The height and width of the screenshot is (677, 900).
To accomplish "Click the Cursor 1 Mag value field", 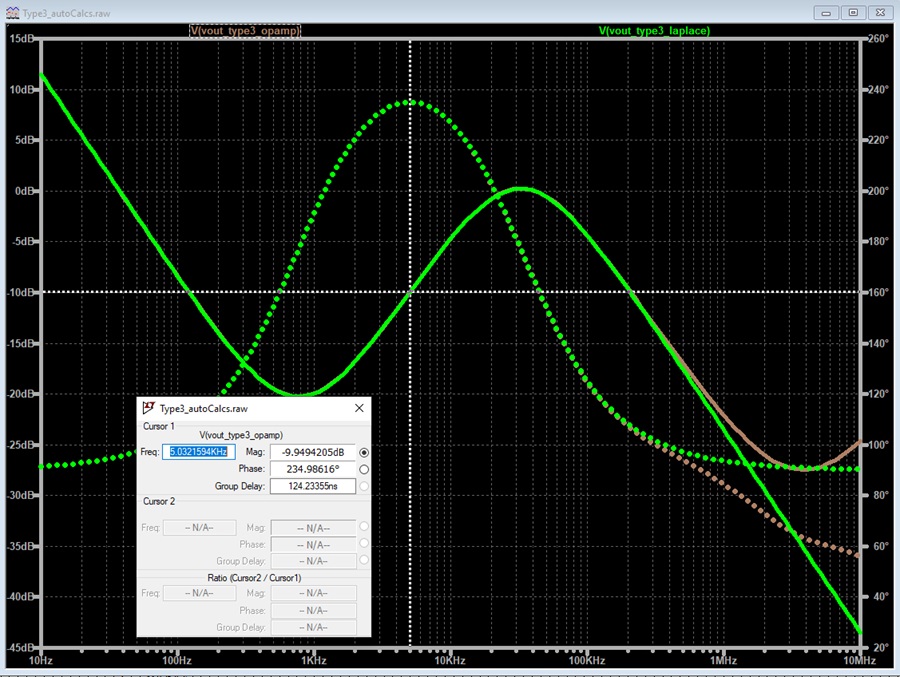I will (313, 452).
